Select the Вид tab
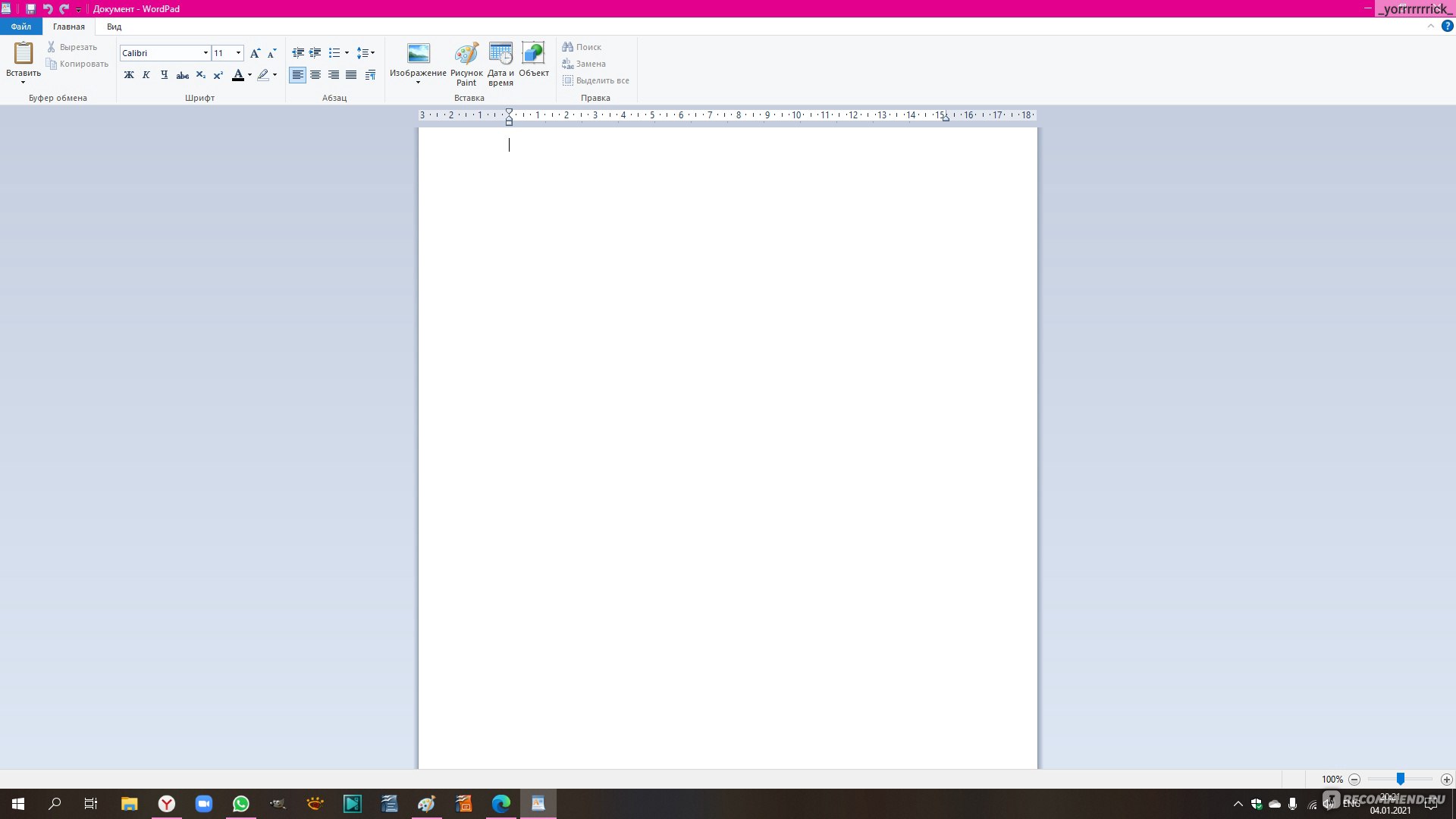The image size is (1456, 819). pyautogui.click(x=113, y=26)
